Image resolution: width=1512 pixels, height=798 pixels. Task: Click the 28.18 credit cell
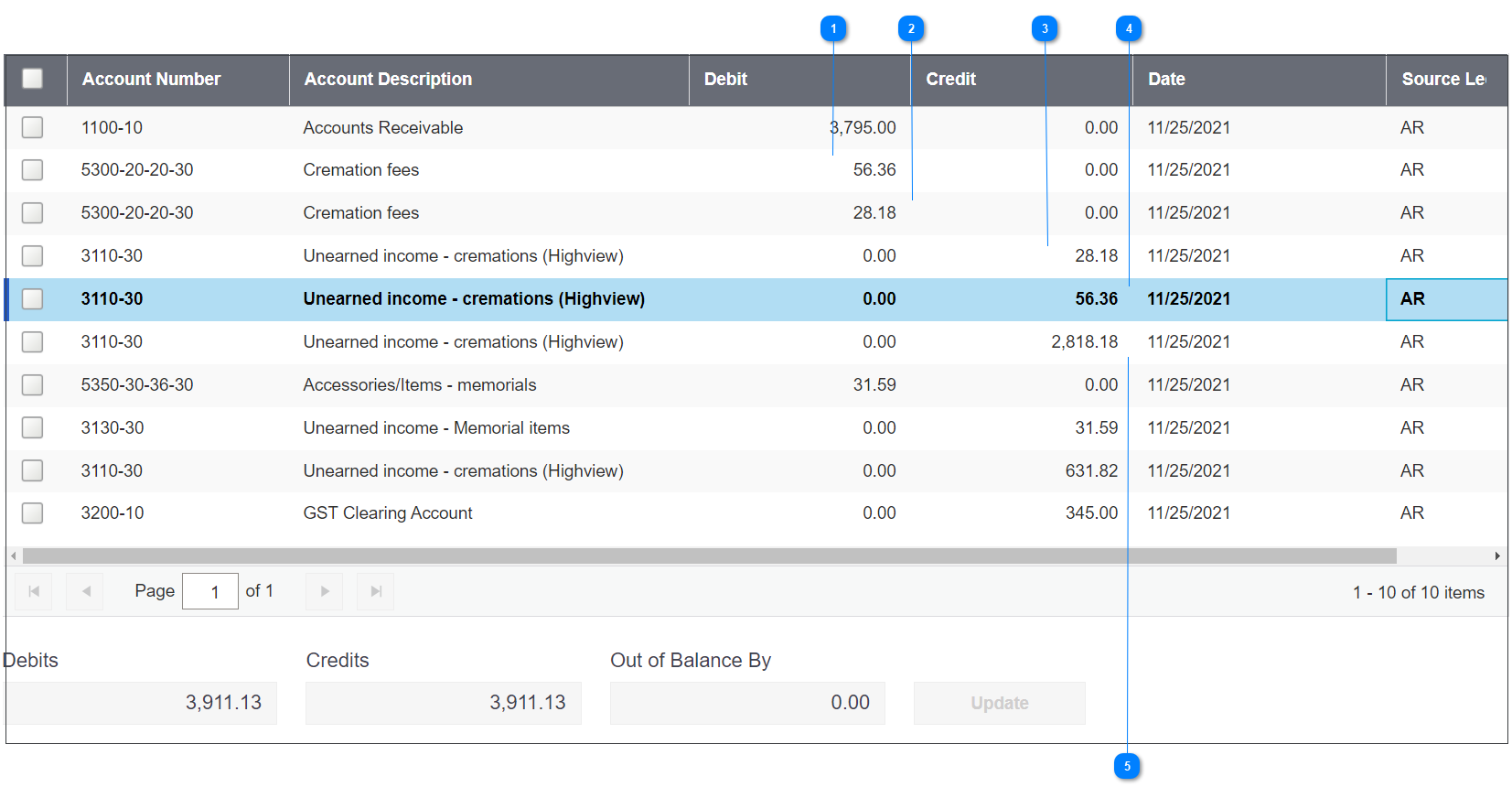click(1096, 255)
